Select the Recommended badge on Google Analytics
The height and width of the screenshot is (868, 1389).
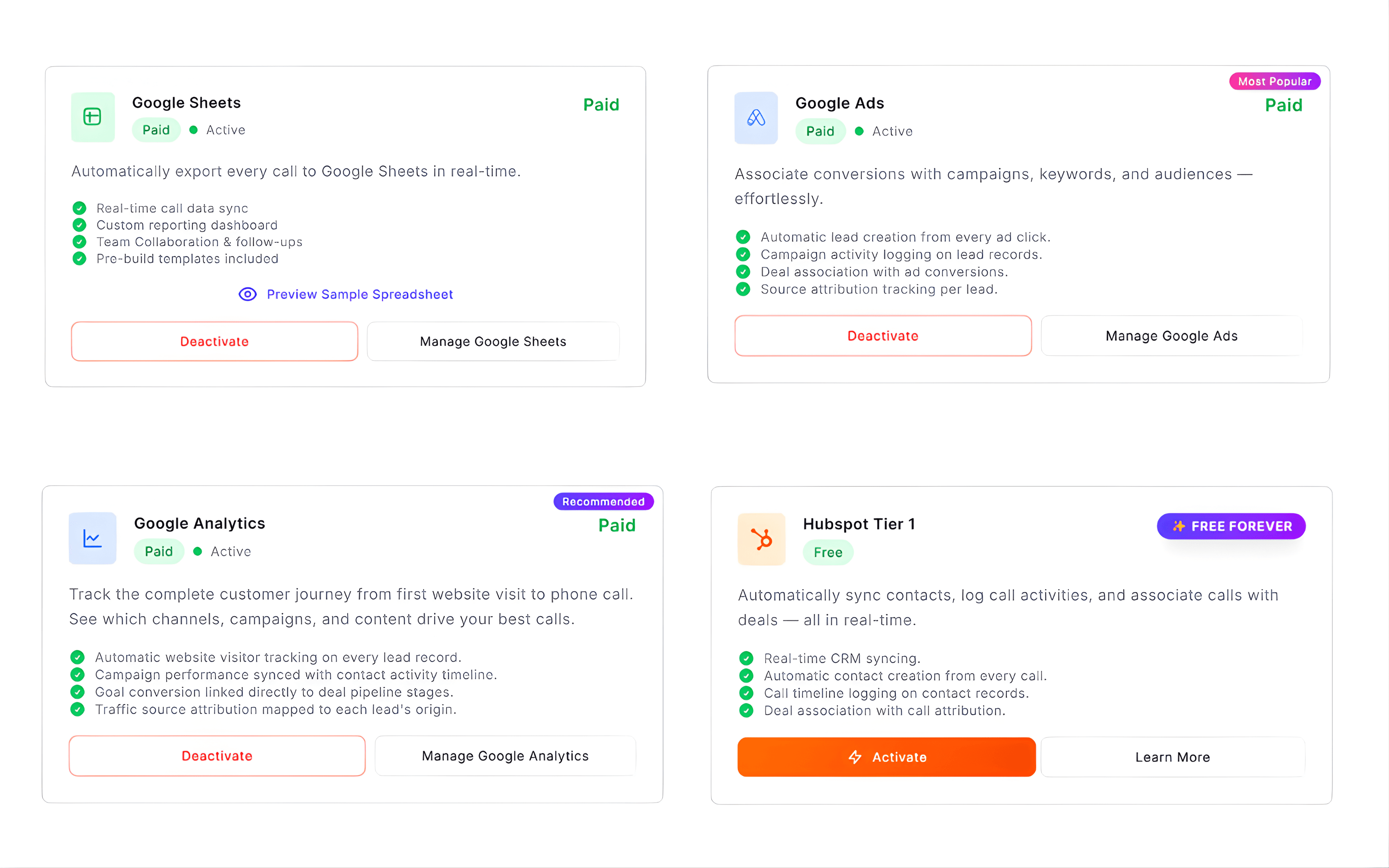coord(603,501)
